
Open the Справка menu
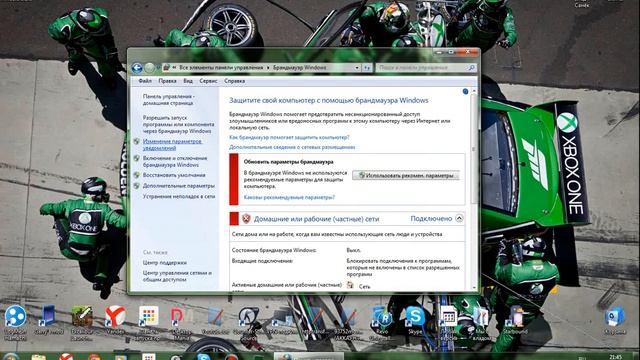point(234,81)
